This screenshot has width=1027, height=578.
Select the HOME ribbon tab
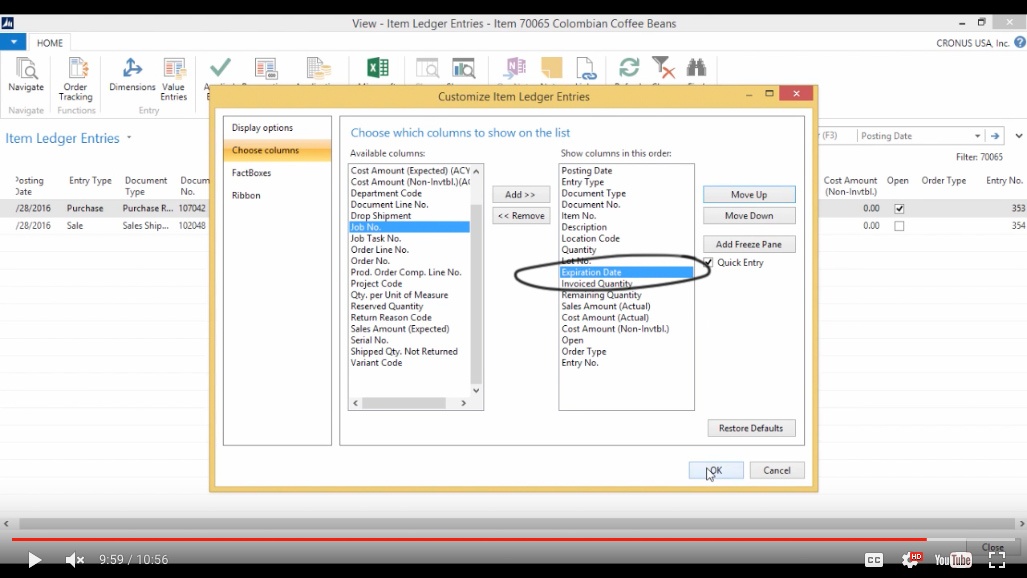click(49, 43)
